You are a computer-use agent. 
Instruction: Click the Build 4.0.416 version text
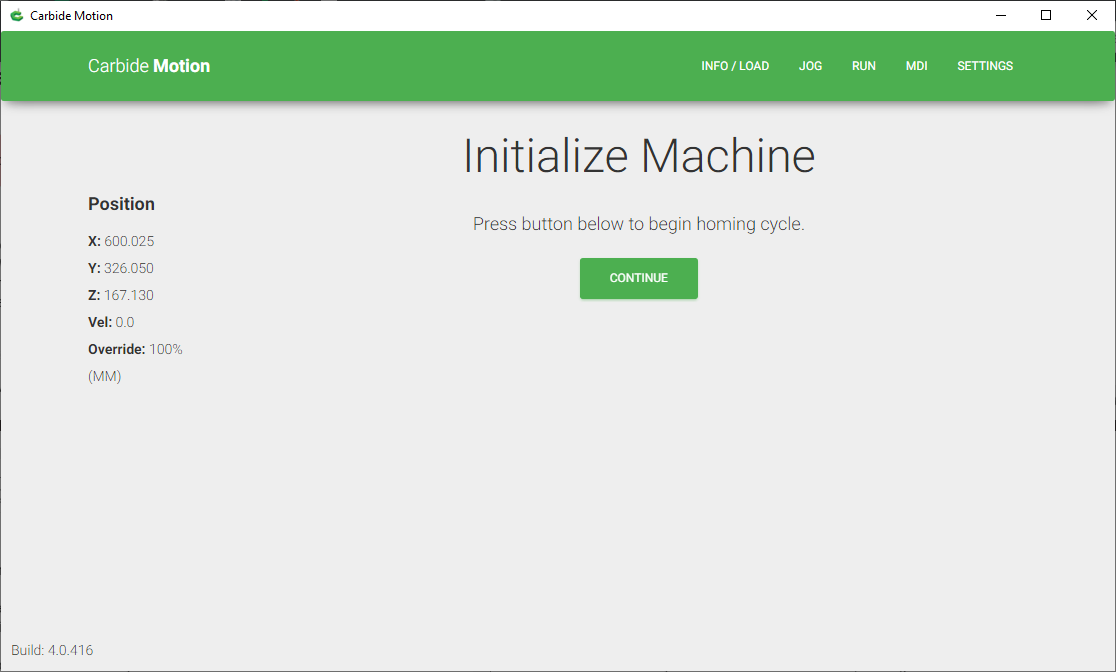[x=52, y=650]
